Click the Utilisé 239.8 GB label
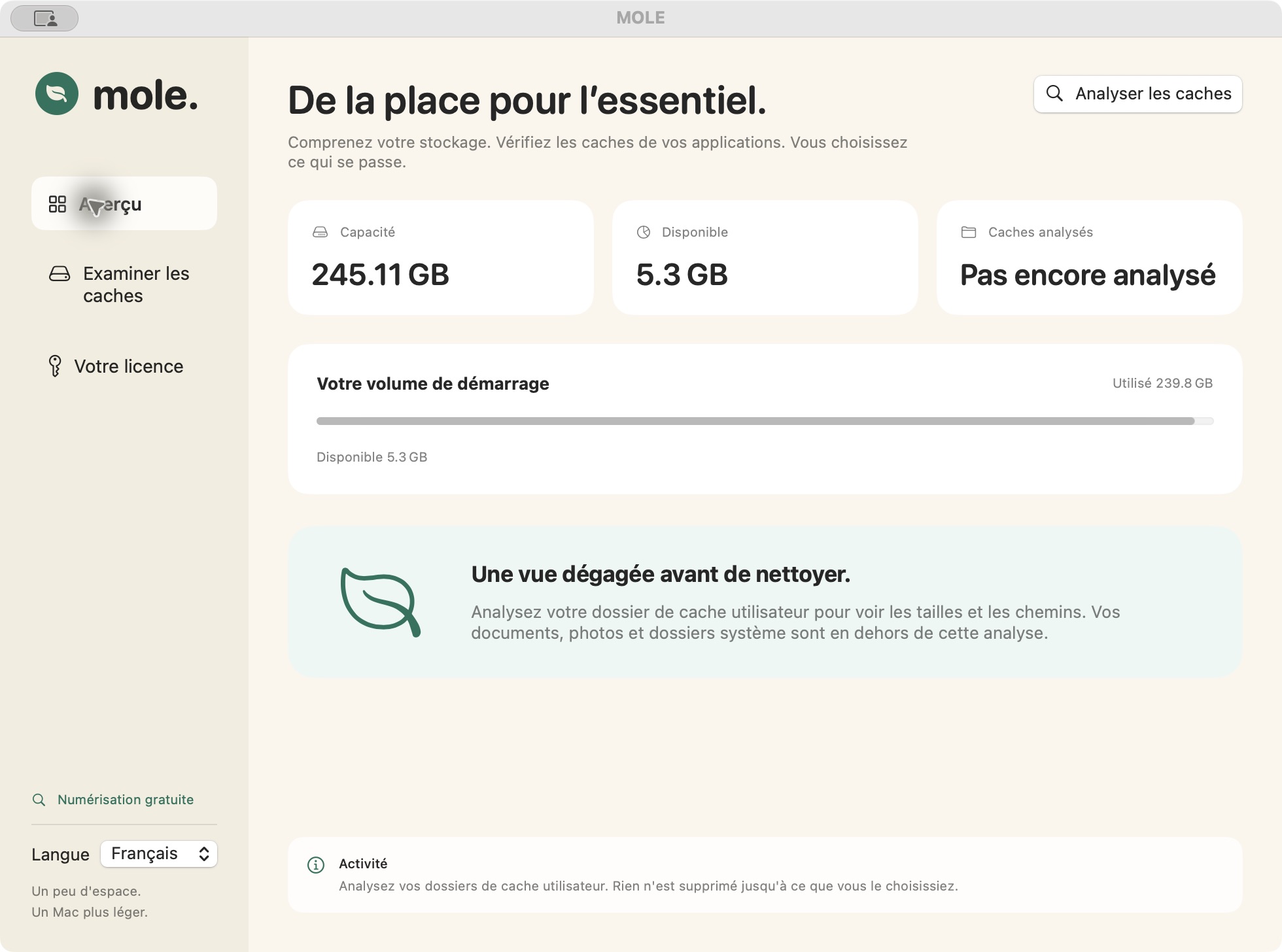This screenshot has height=952, width=1282. click(x=1163, y=383)
